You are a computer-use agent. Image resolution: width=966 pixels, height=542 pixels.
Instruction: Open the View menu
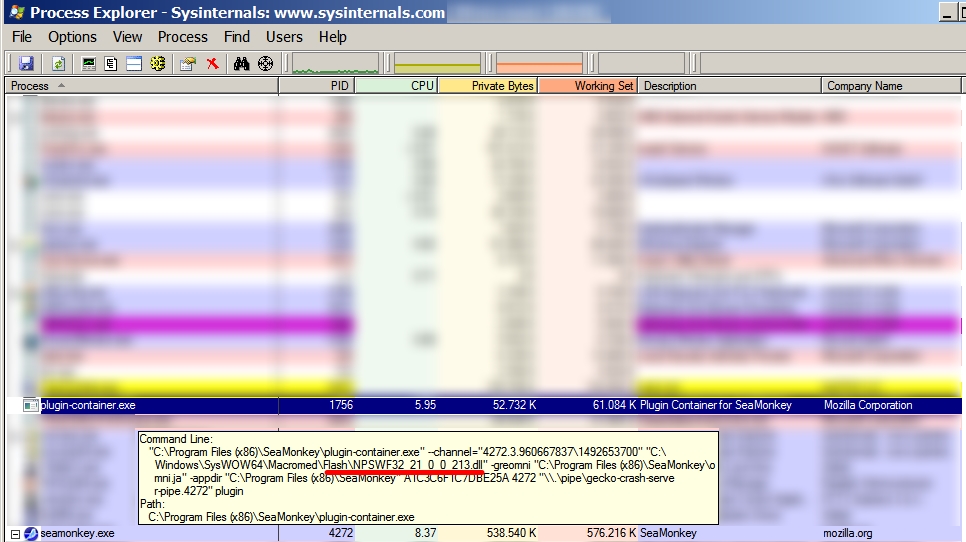(128, 37)
